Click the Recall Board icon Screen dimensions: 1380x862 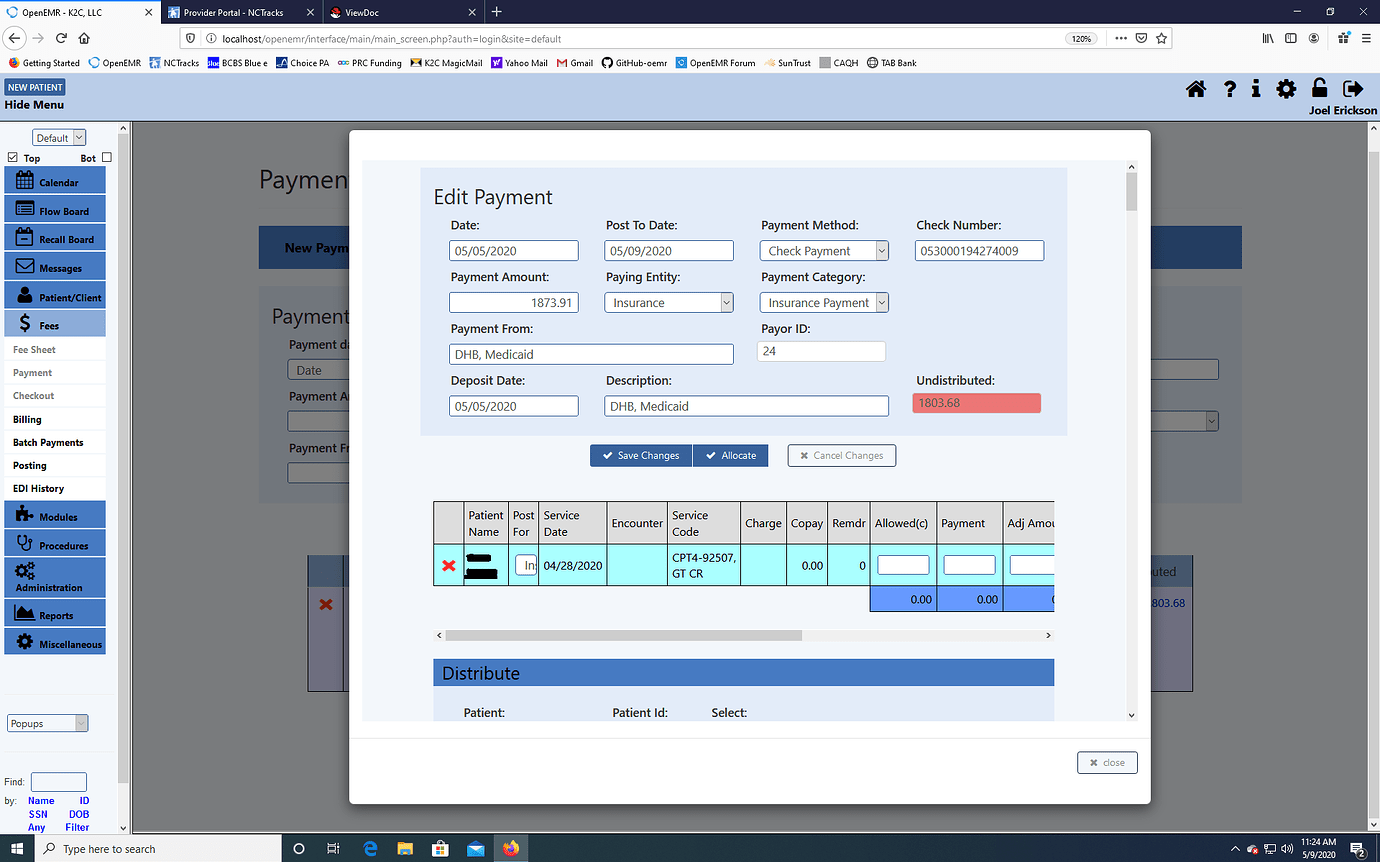pos(55,237)
